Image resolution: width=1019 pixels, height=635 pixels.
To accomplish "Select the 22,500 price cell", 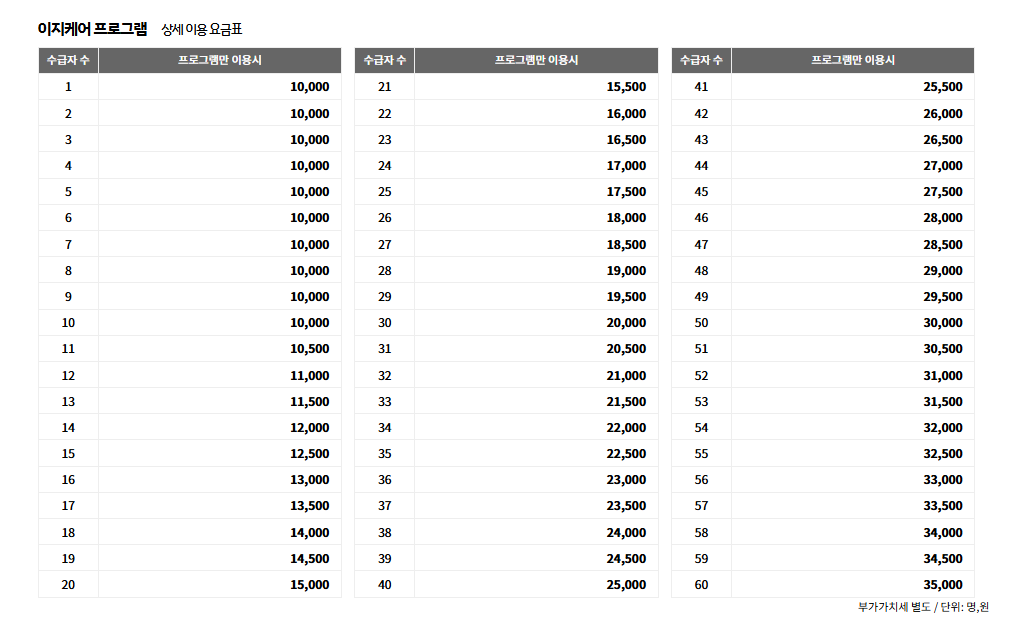I will (626, 454).
